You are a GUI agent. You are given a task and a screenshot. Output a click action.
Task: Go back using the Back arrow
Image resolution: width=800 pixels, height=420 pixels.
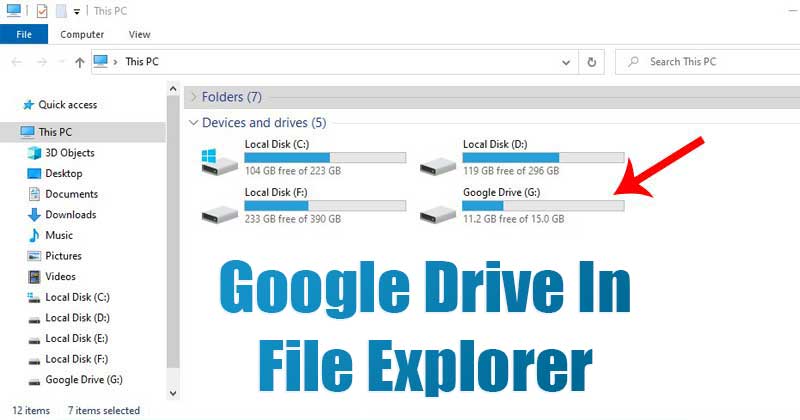tap(16, 62)
